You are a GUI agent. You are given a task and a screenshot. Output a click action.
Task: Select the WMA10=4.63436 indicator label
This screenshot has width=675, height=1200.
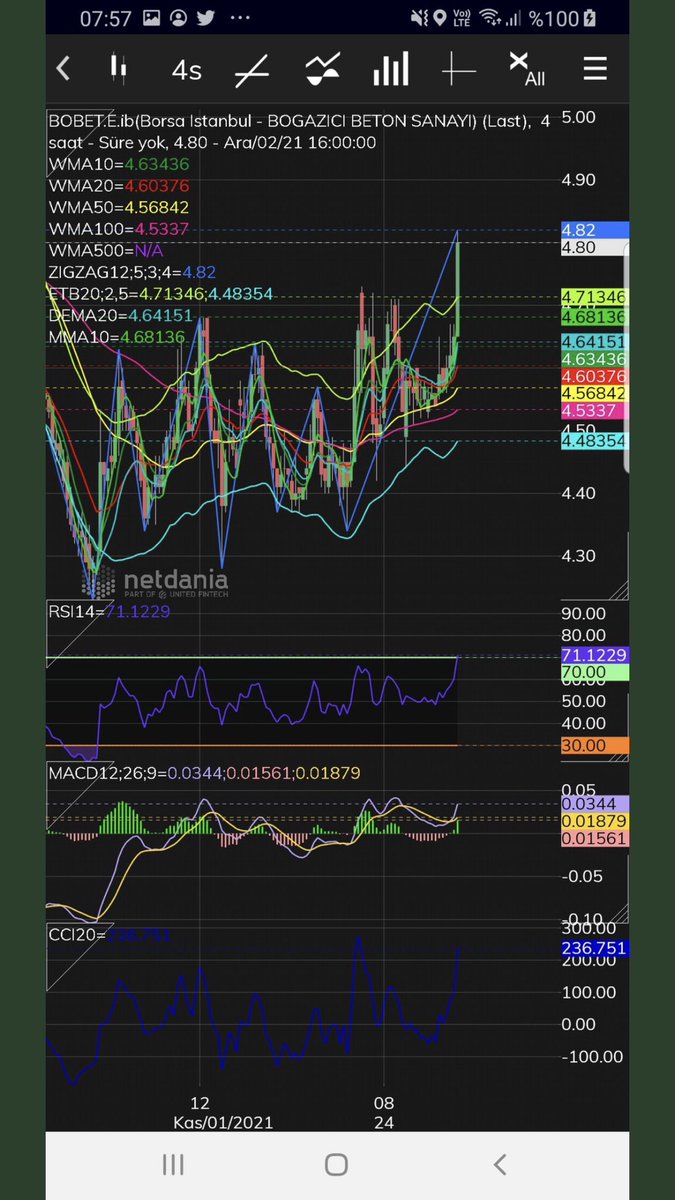pos(118,164)
